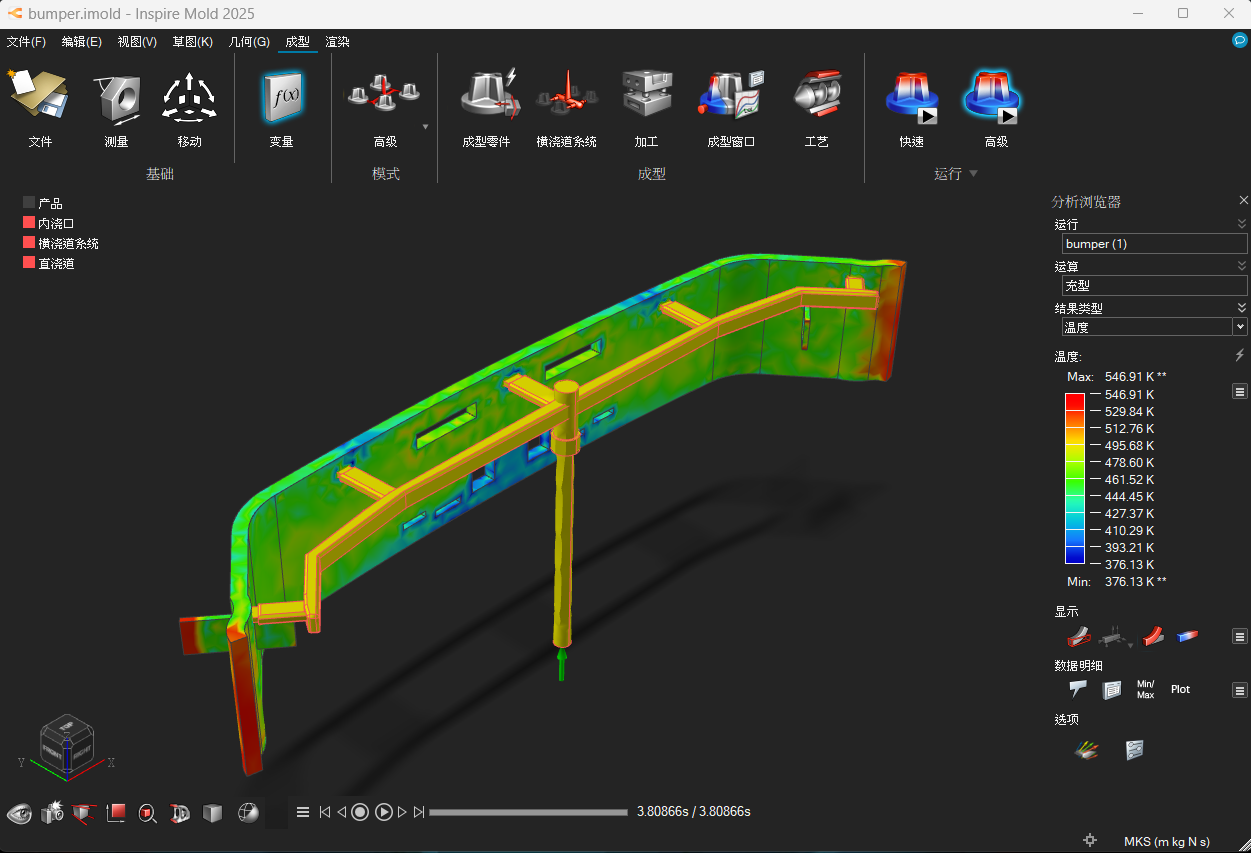1251x853 pixels.
Task: Toggle the 直浇道 legend checkbox
Action: 29,263
